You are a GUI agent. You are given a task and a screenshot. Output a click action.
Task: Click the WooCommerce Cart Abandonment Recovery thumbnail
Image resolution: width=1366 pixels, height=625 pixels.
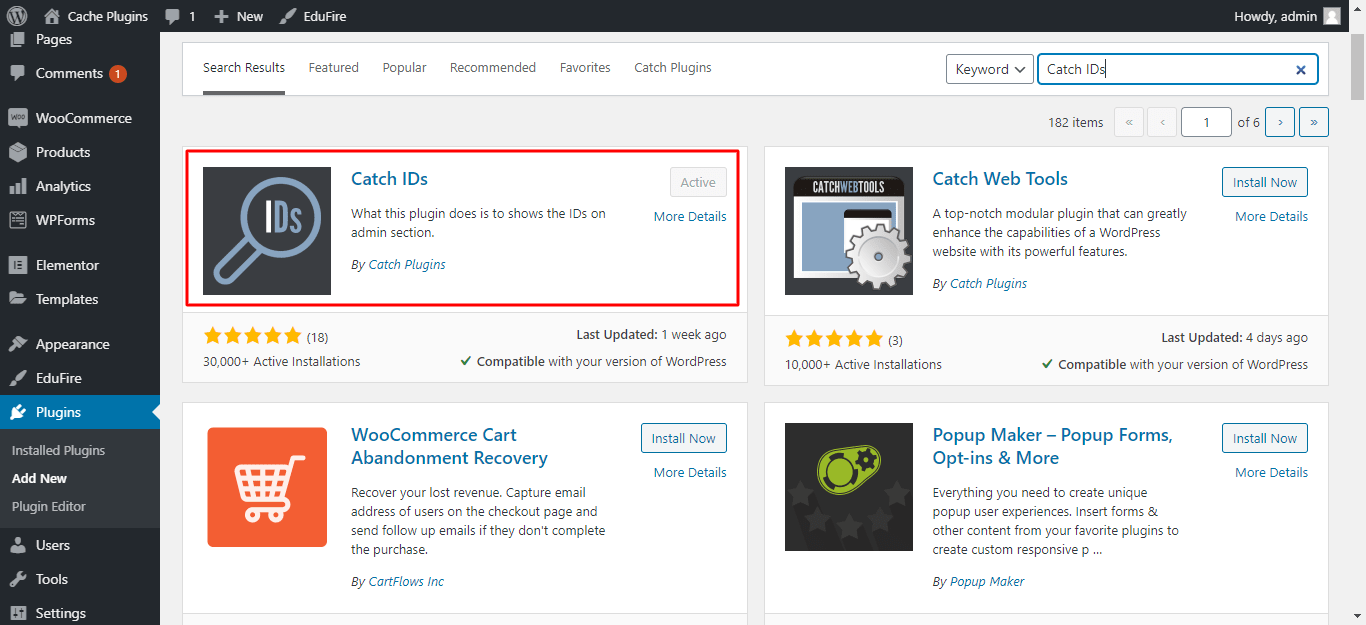(x=267, y=487)
